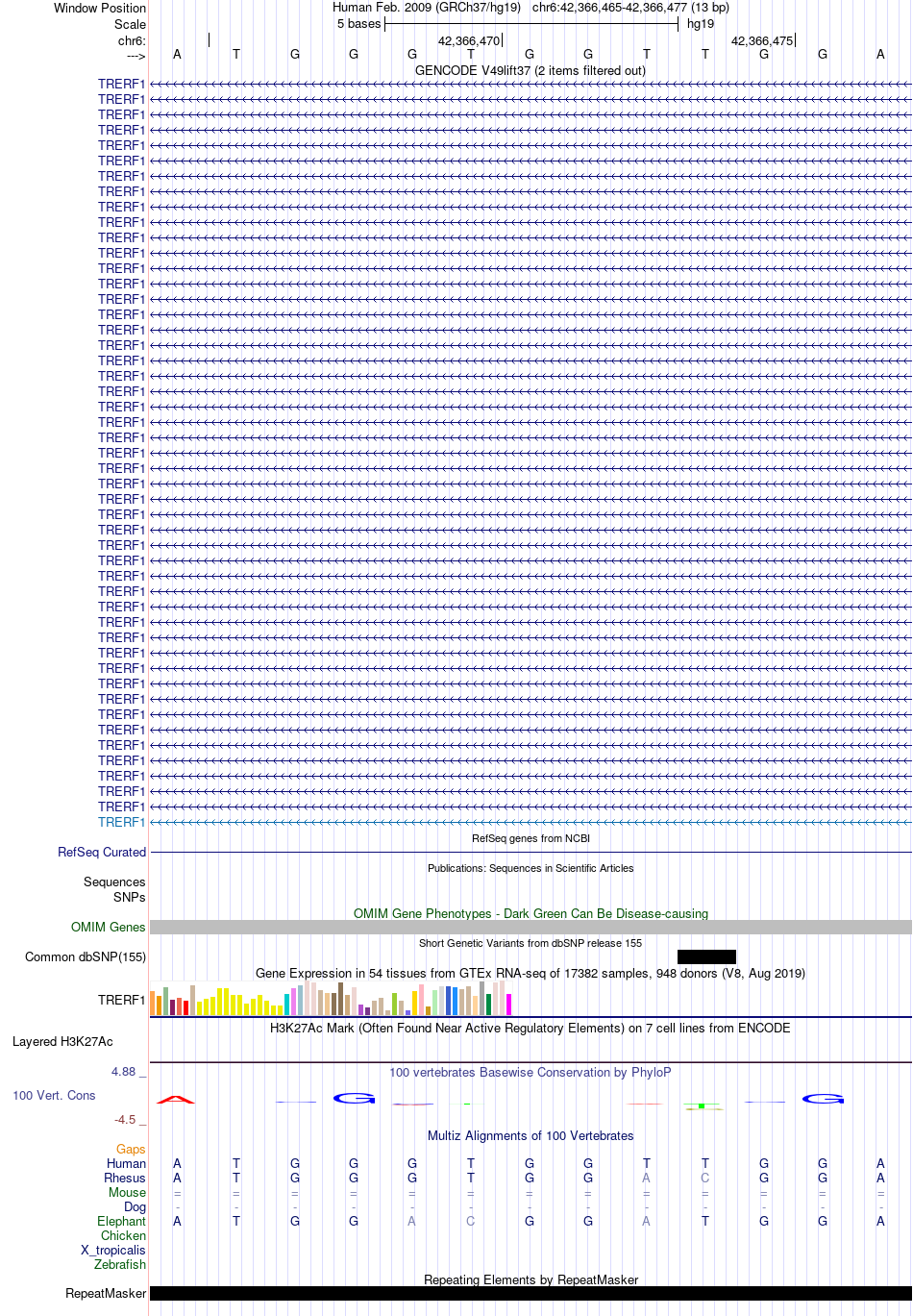
Task: Click the Common dbSNP(155) label
Action: 86,956
